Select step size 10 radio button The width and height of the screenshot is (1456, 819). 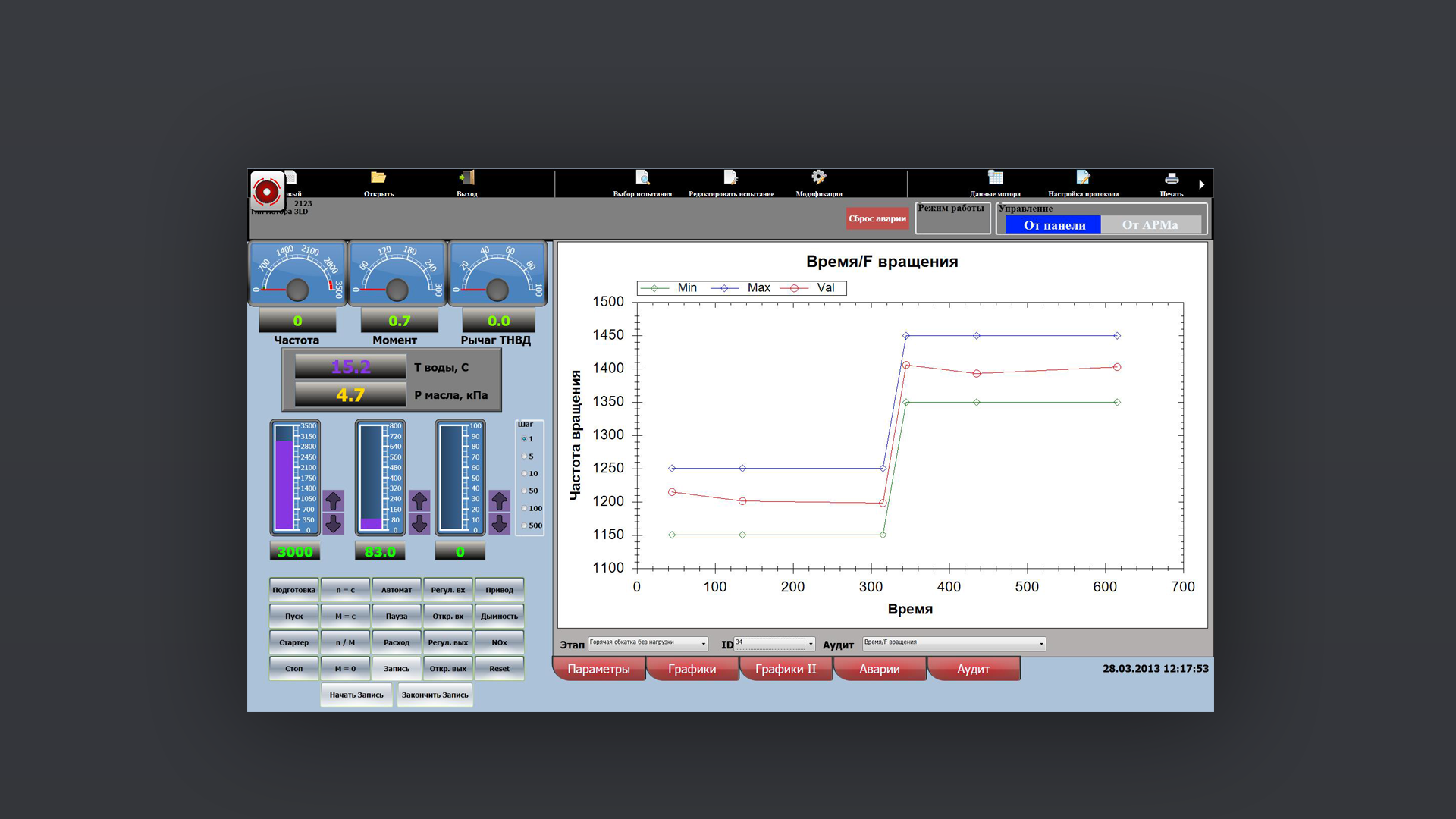click(x=524, y=473)
